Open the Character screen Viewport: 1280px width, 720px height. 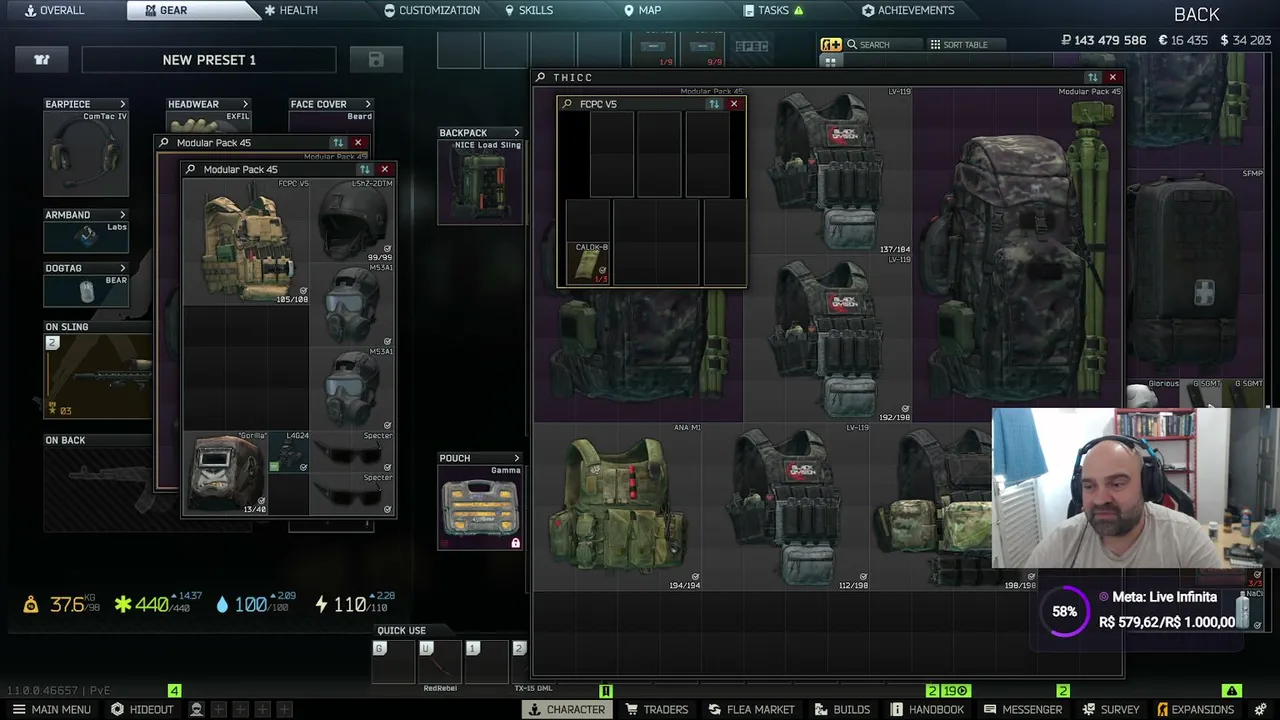(567, 709)
